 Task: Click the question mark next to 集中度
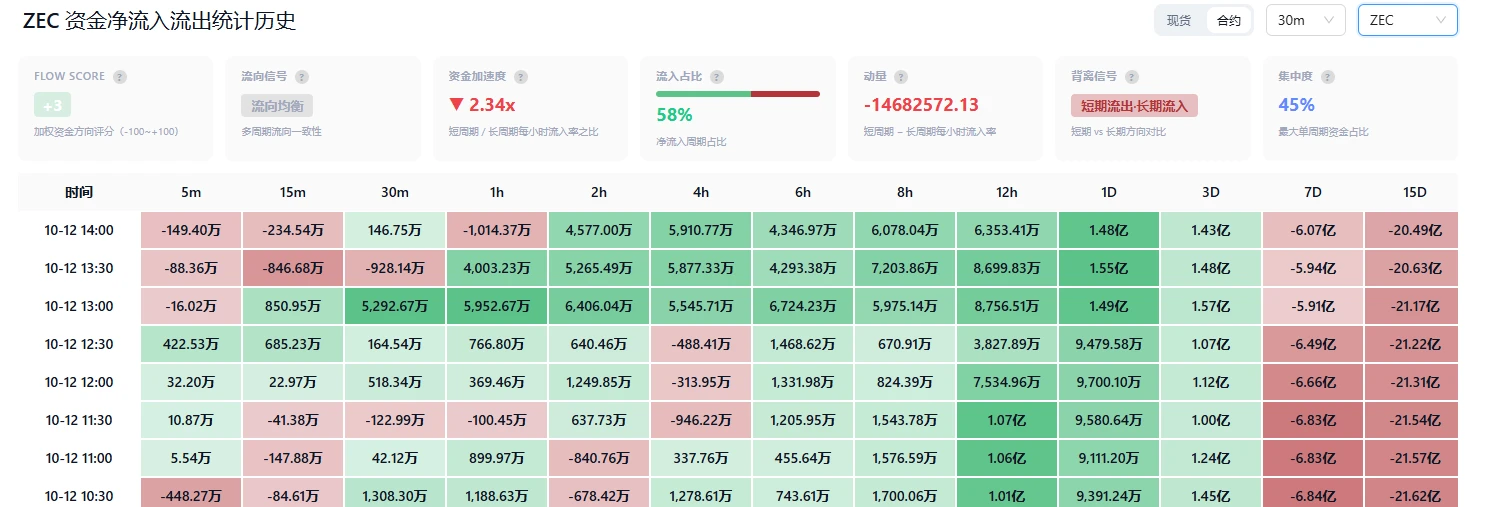pyautogui.click(x=1329, y=77)
